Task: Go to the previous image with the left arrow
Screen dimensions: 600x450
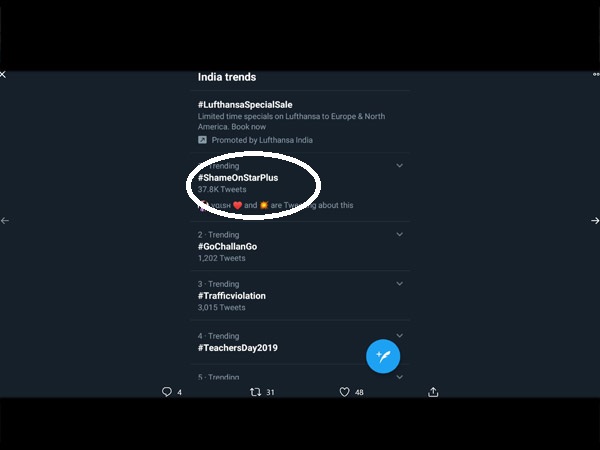Action: tap(5, 221)
